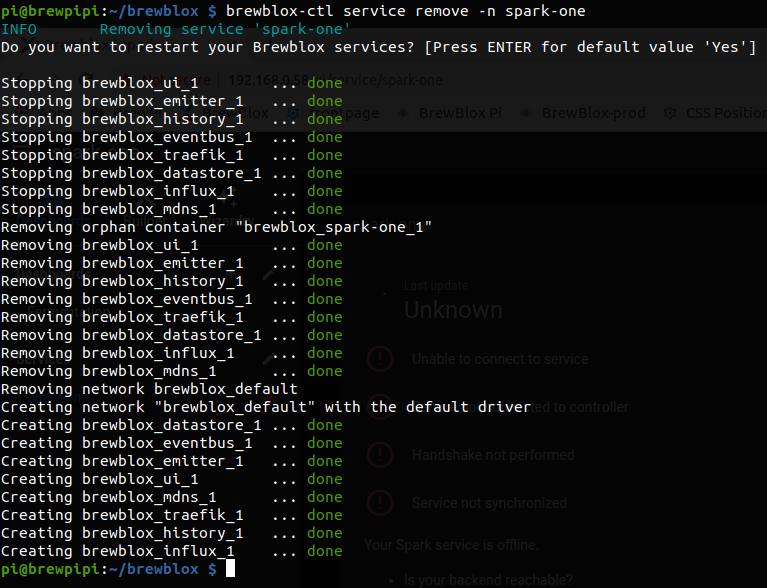The image size is (767, 588).
Task: Click the browser address showing 192.168.0.58
Action: coord(335,80)
